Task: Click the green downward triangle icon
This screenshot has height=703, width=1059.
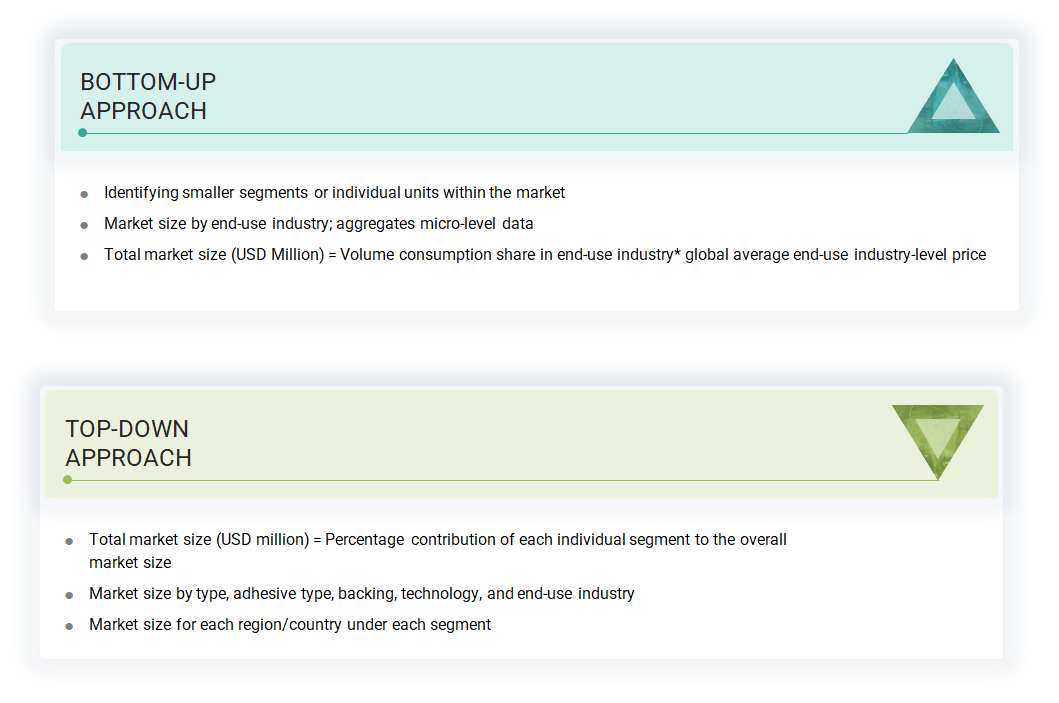Action: pos(938,436)
